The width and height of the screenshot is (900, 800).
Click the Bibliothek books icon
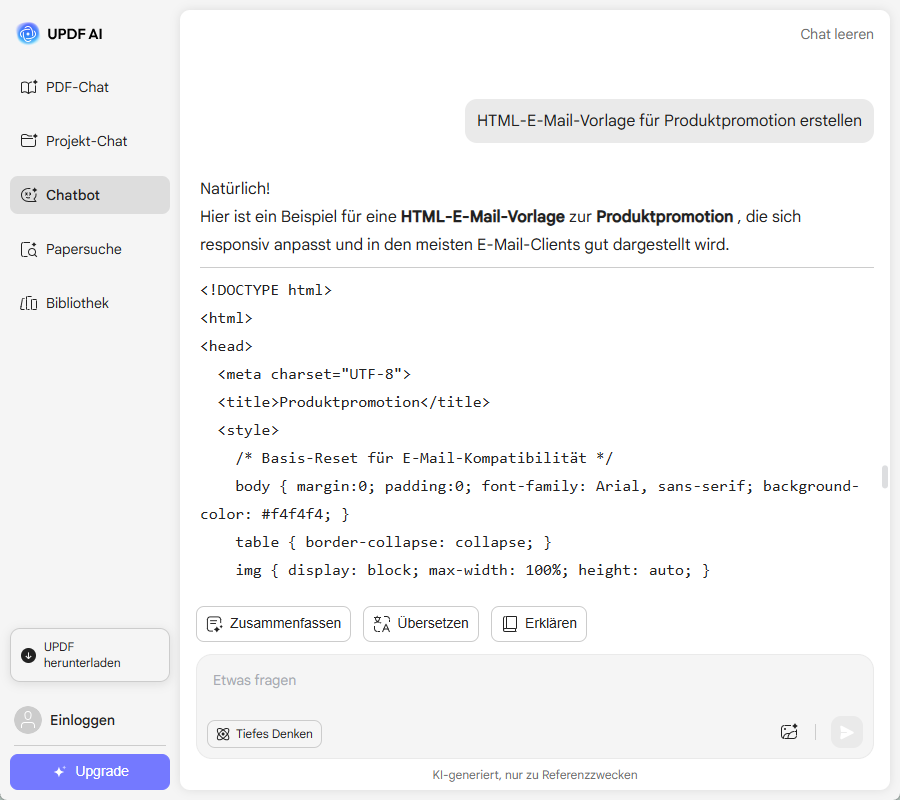pyautogui.click(x=29, y=303)
